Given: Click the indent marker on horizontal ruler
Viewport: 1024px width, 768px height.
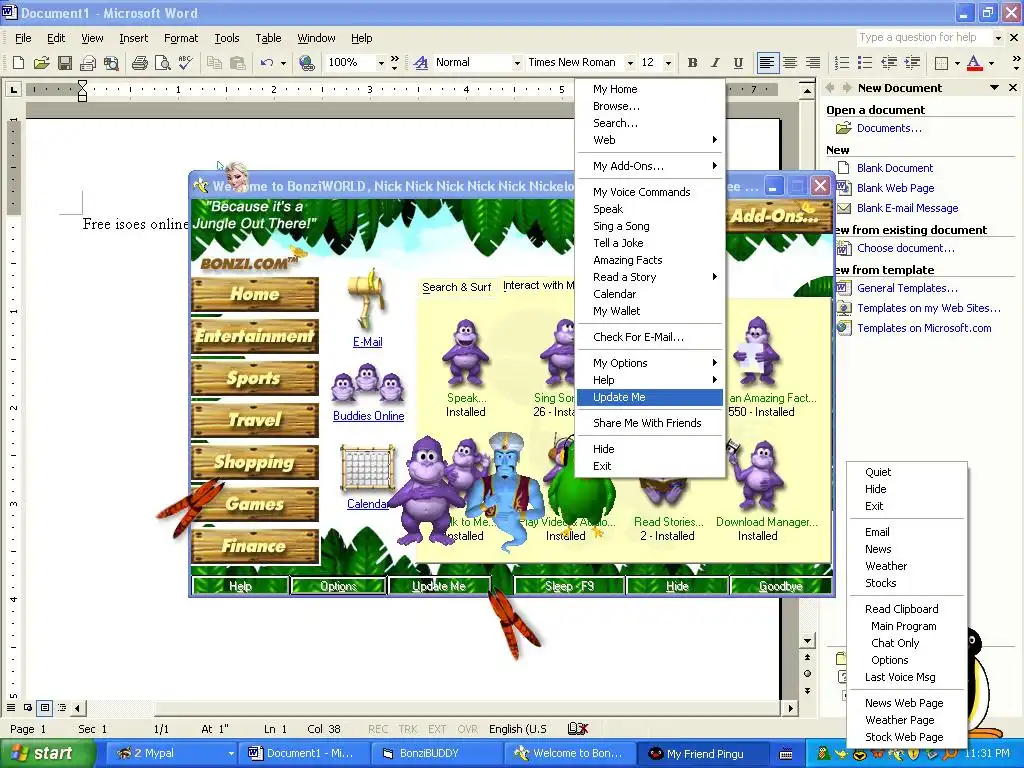Looking at the screenshot, I should click(x=82, y=90).
